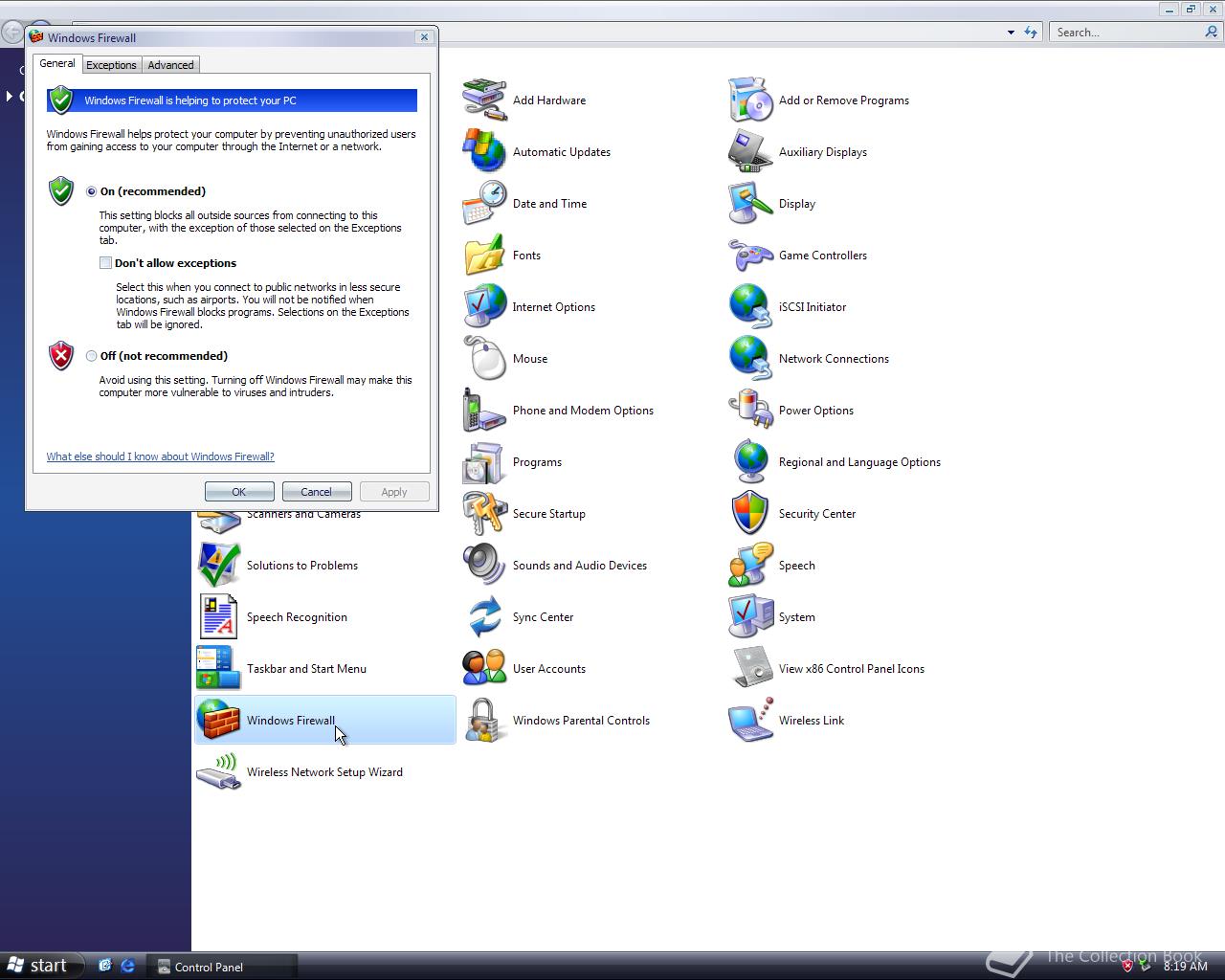Open the Programs icon

tap(484, 461)
